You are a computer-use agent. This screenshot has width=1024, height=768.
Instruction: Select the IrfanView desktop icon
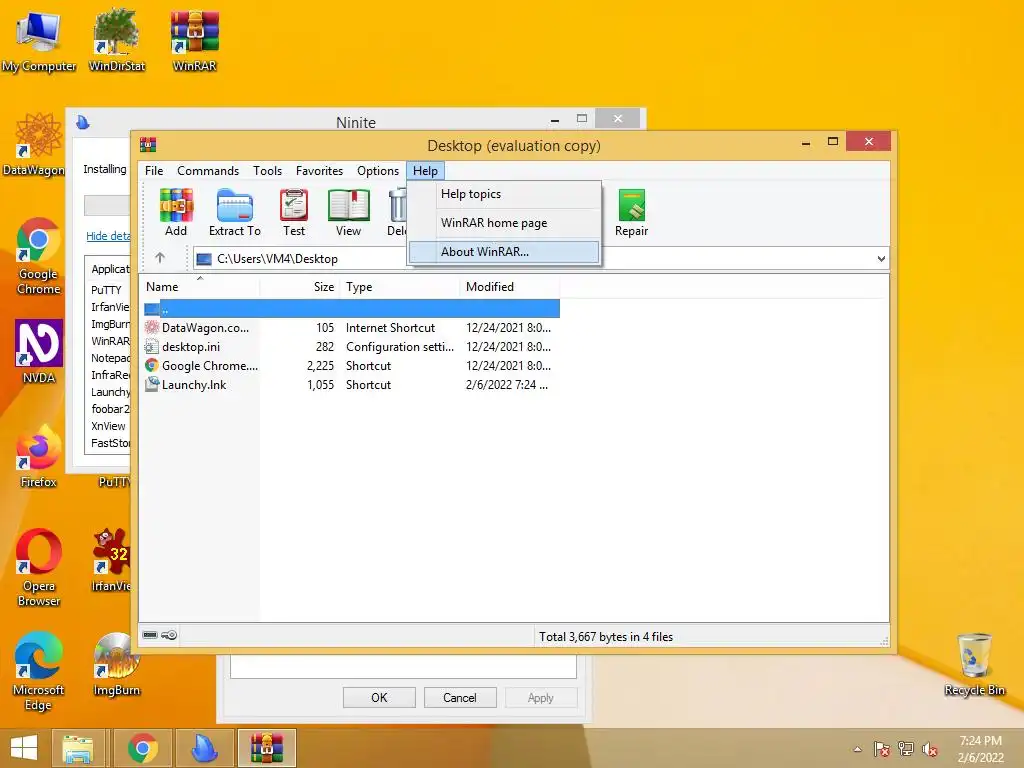point(112,560)
